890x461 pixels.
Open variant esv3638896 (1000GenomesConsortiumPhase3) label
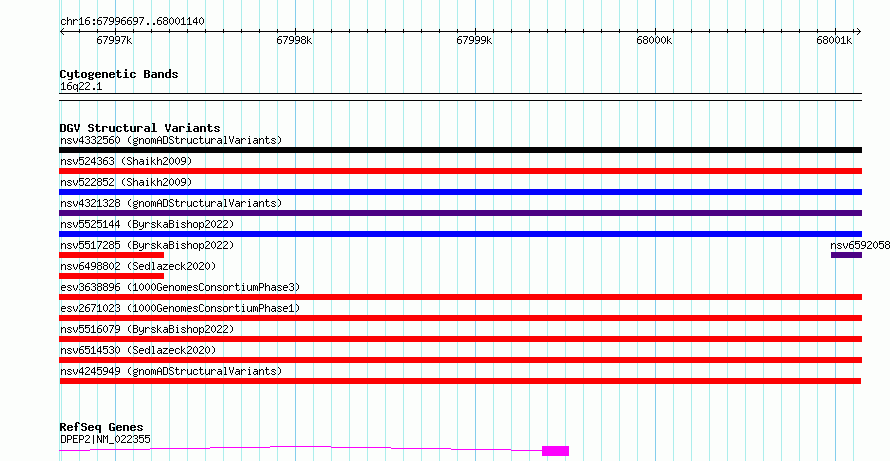[x=180, y=288]
